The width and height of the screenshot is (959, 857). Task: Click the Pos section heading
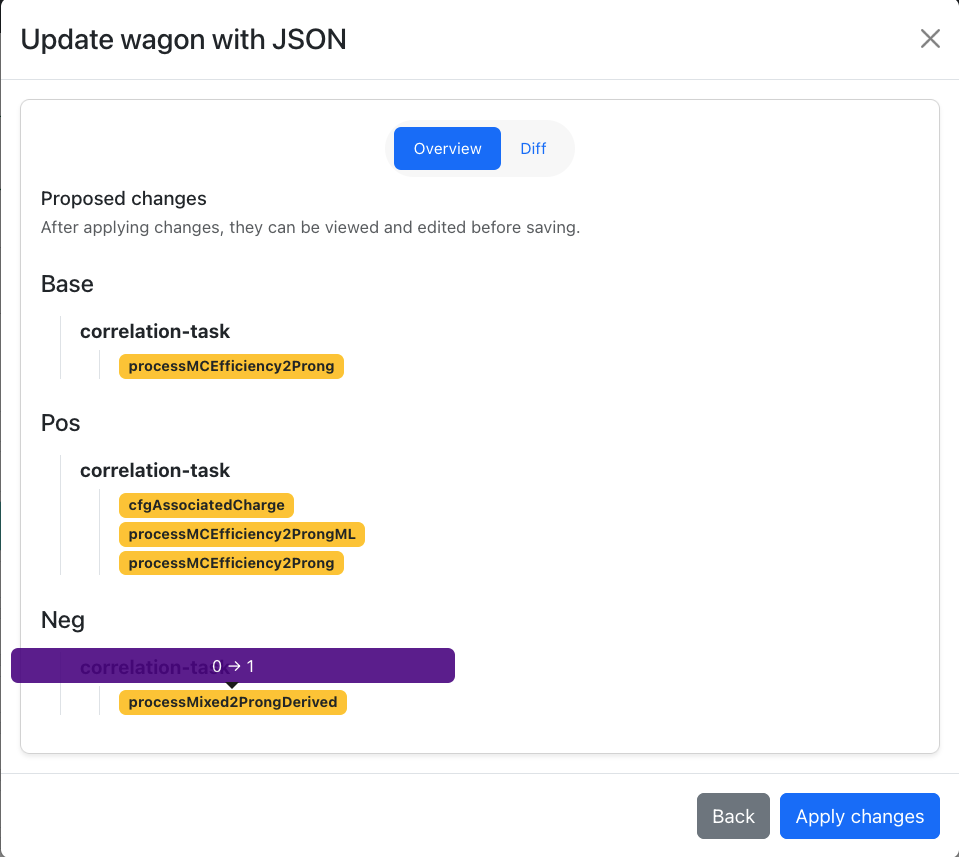61,423
